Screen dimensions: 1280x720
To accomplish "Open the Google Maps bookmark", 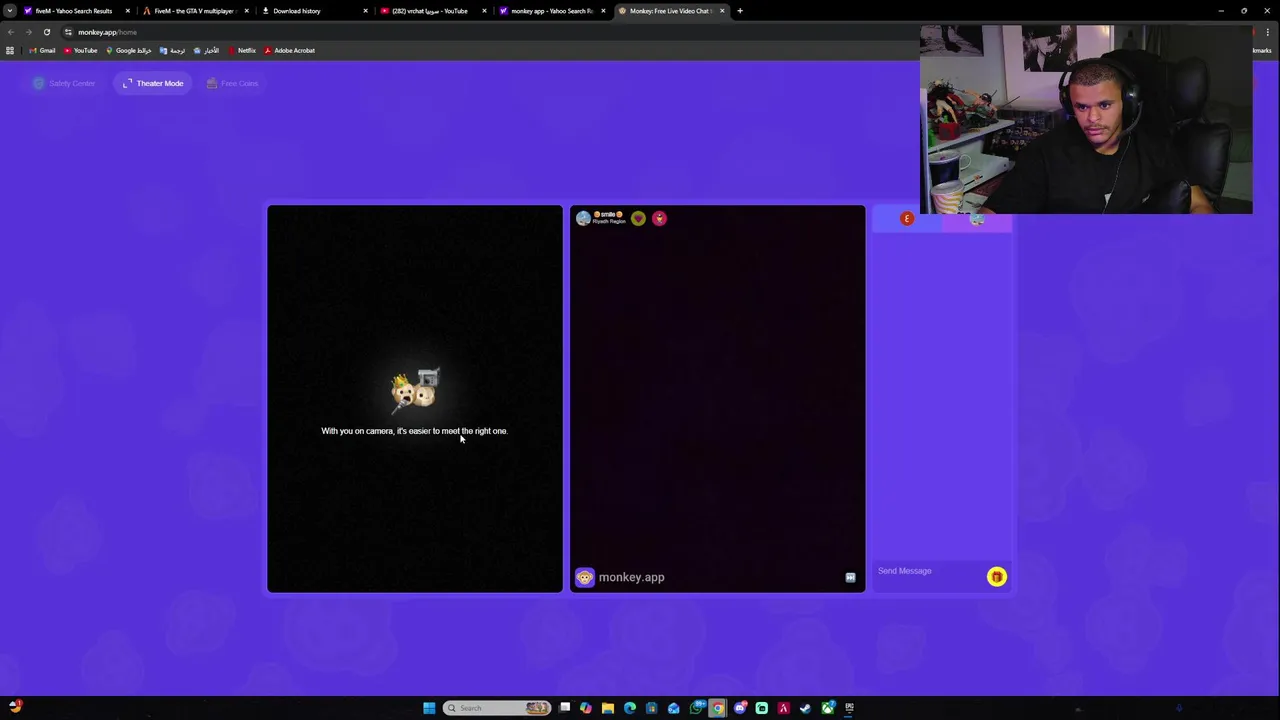I will 129,50.
